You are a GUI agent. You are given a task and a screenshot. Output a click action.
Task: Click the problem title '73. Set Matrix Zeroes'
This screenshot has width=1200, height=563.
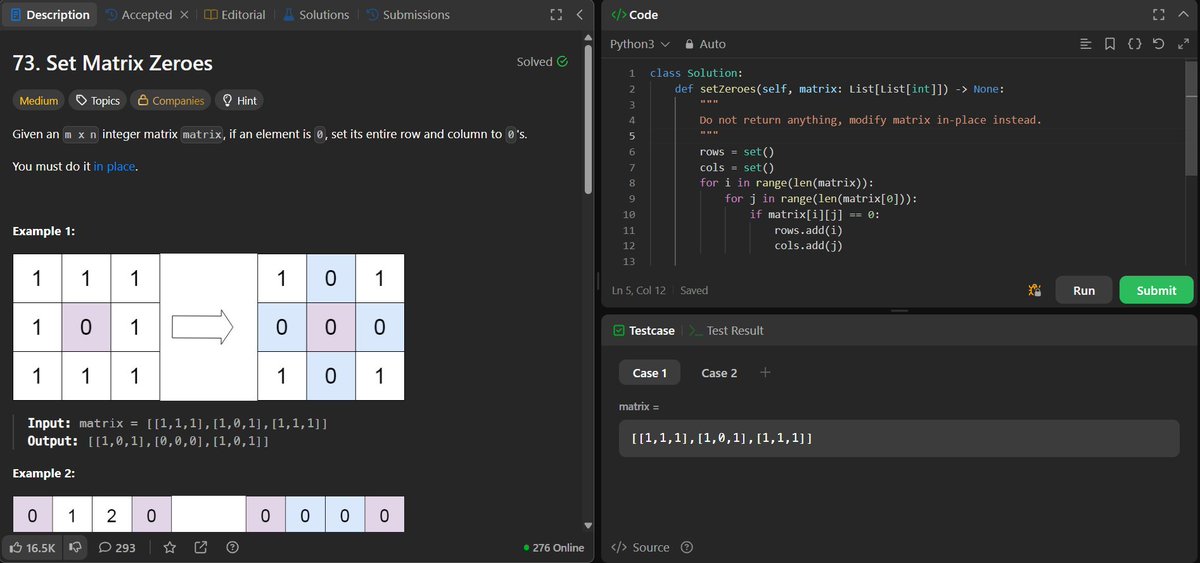tap(112, 63)
